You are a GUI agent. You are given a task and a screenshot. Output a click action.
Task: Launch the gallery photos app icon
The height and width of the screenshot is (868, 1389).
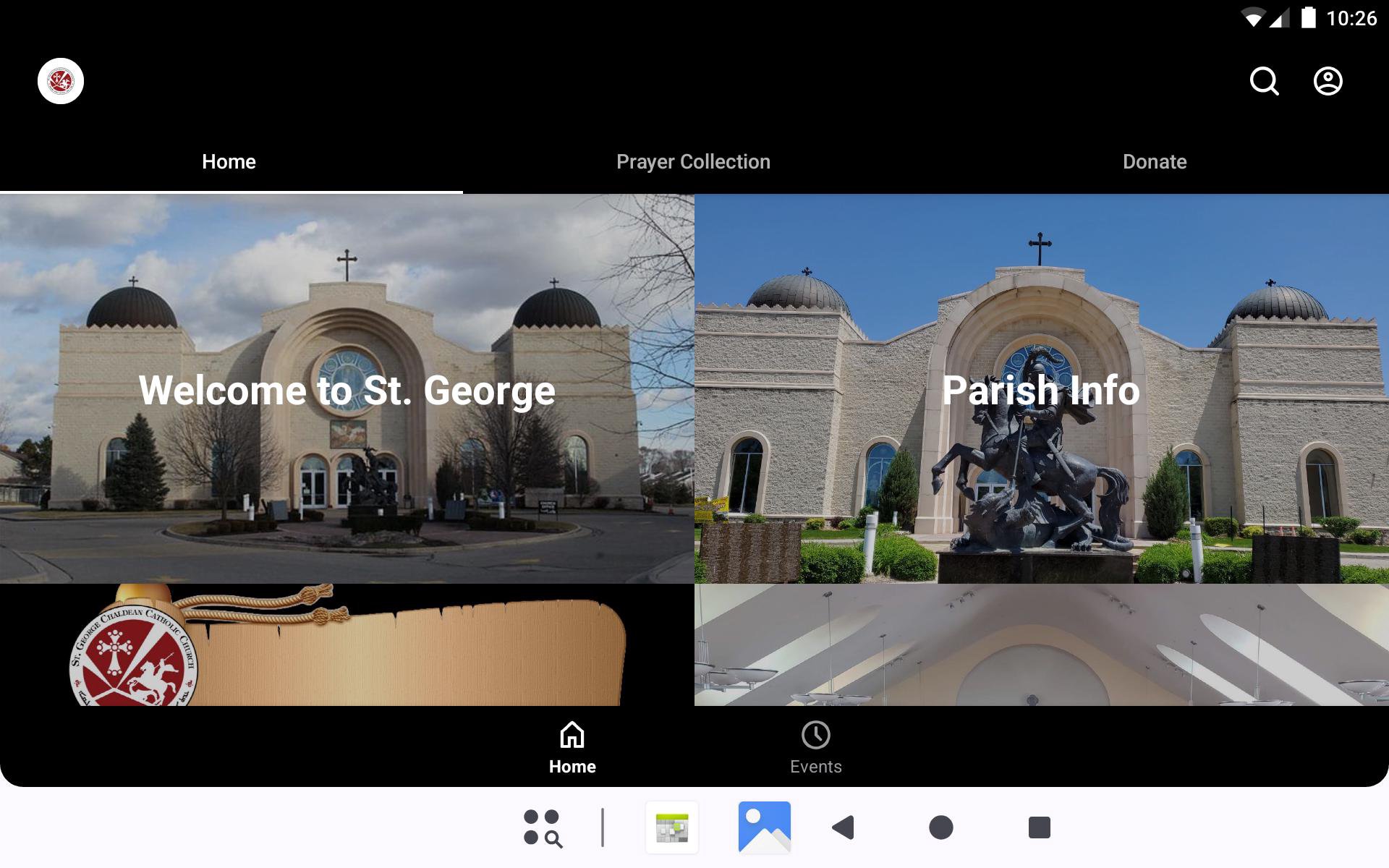pos(764,827)
